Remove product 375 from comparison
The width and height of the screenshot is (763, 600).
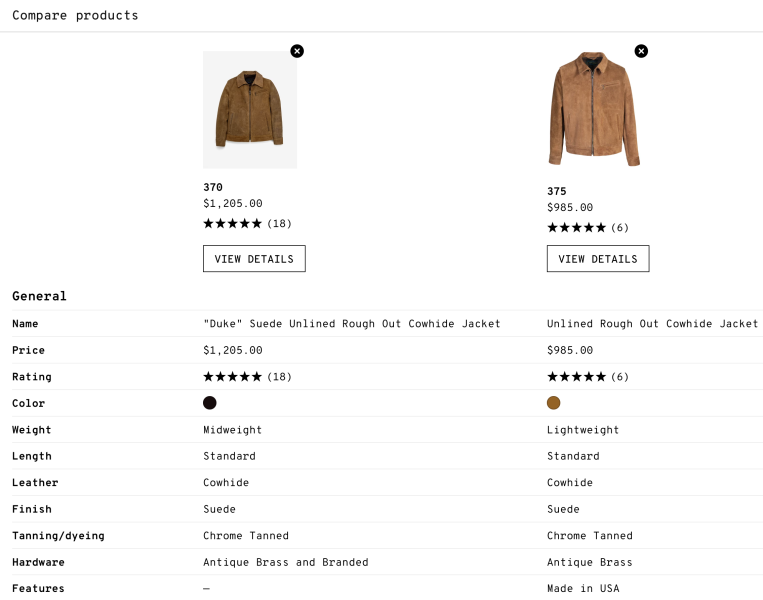click(641, 51)
